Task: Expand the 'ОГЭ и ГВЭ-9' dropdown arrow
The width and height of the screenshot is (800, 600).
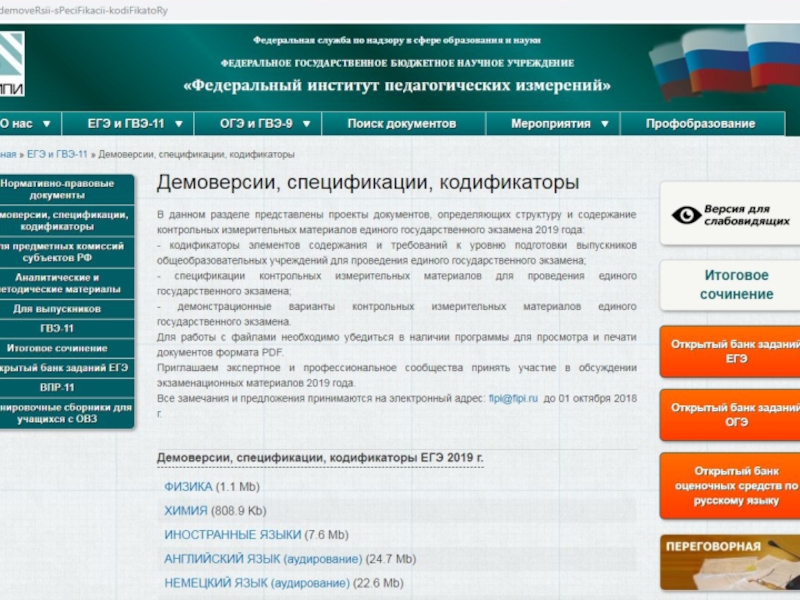Action: click(x=306, y=124)
